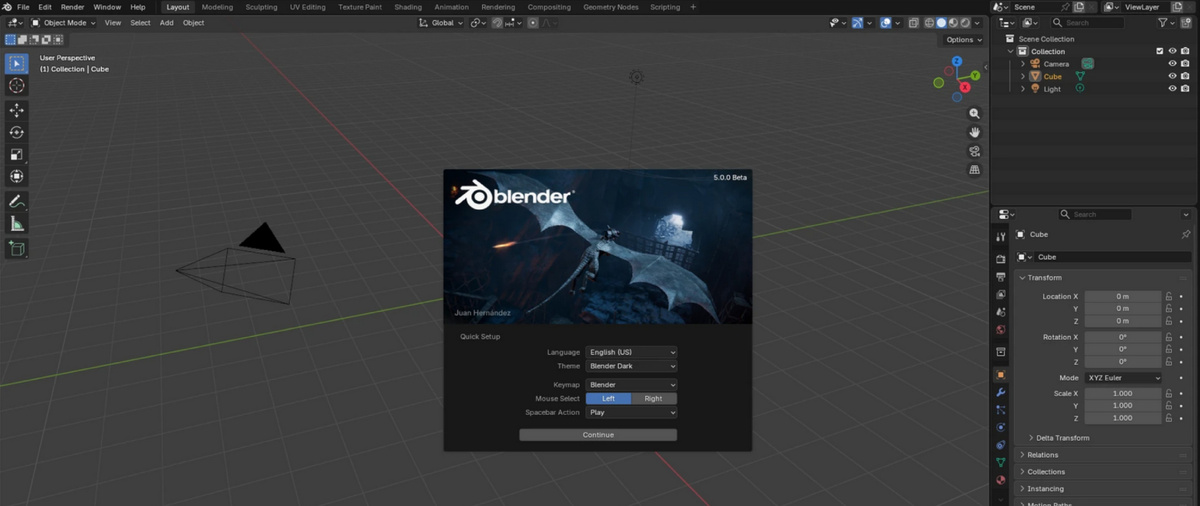Select the Select Box tool

tap(16, 64)
